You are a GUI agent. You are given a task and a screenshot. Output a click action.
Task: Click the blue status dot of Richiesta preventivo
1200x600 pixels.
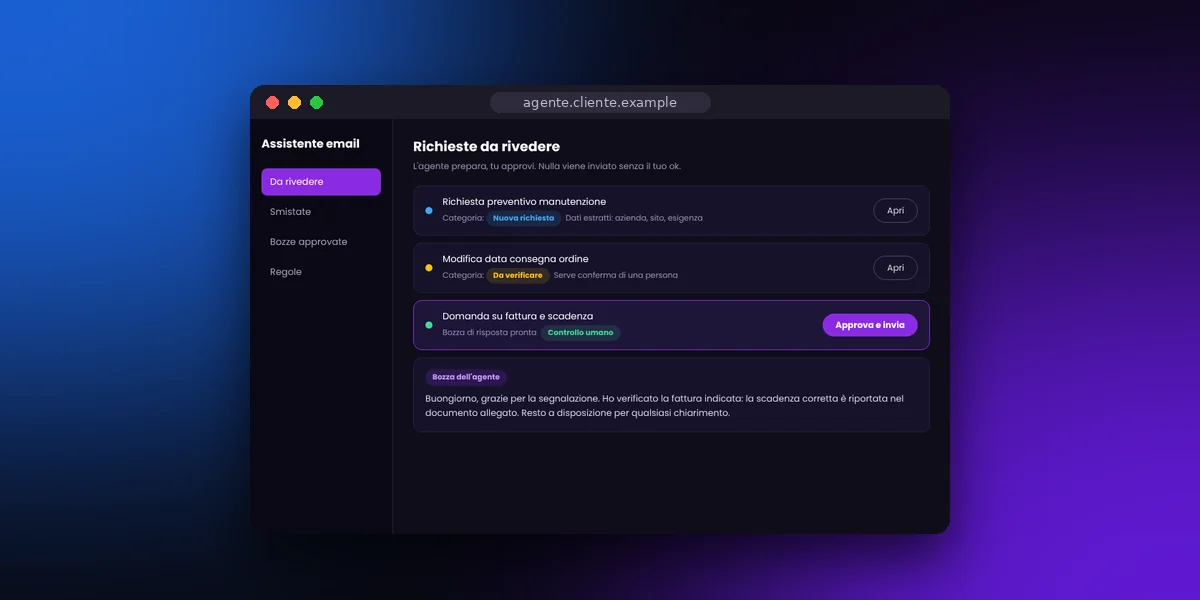[429, 211]
